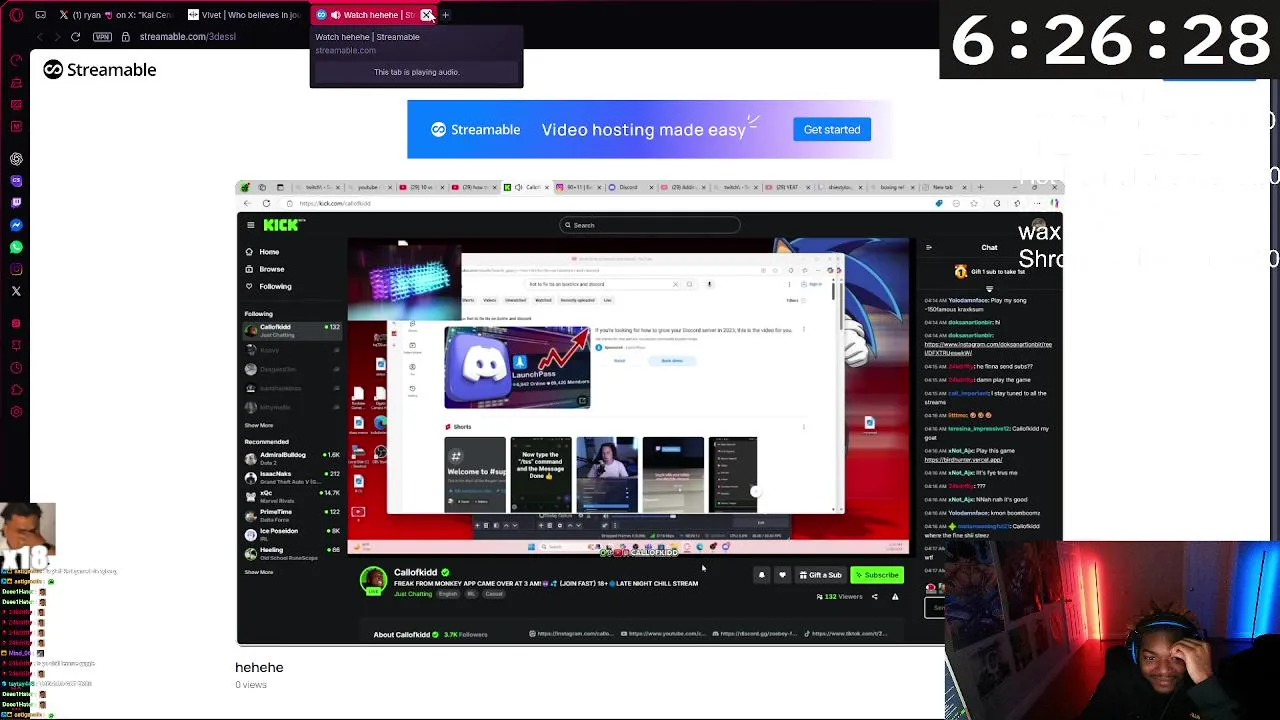Go back with the browser back arrow
This screenshot has height=720, width=1280.
click(x=39, y=37)
